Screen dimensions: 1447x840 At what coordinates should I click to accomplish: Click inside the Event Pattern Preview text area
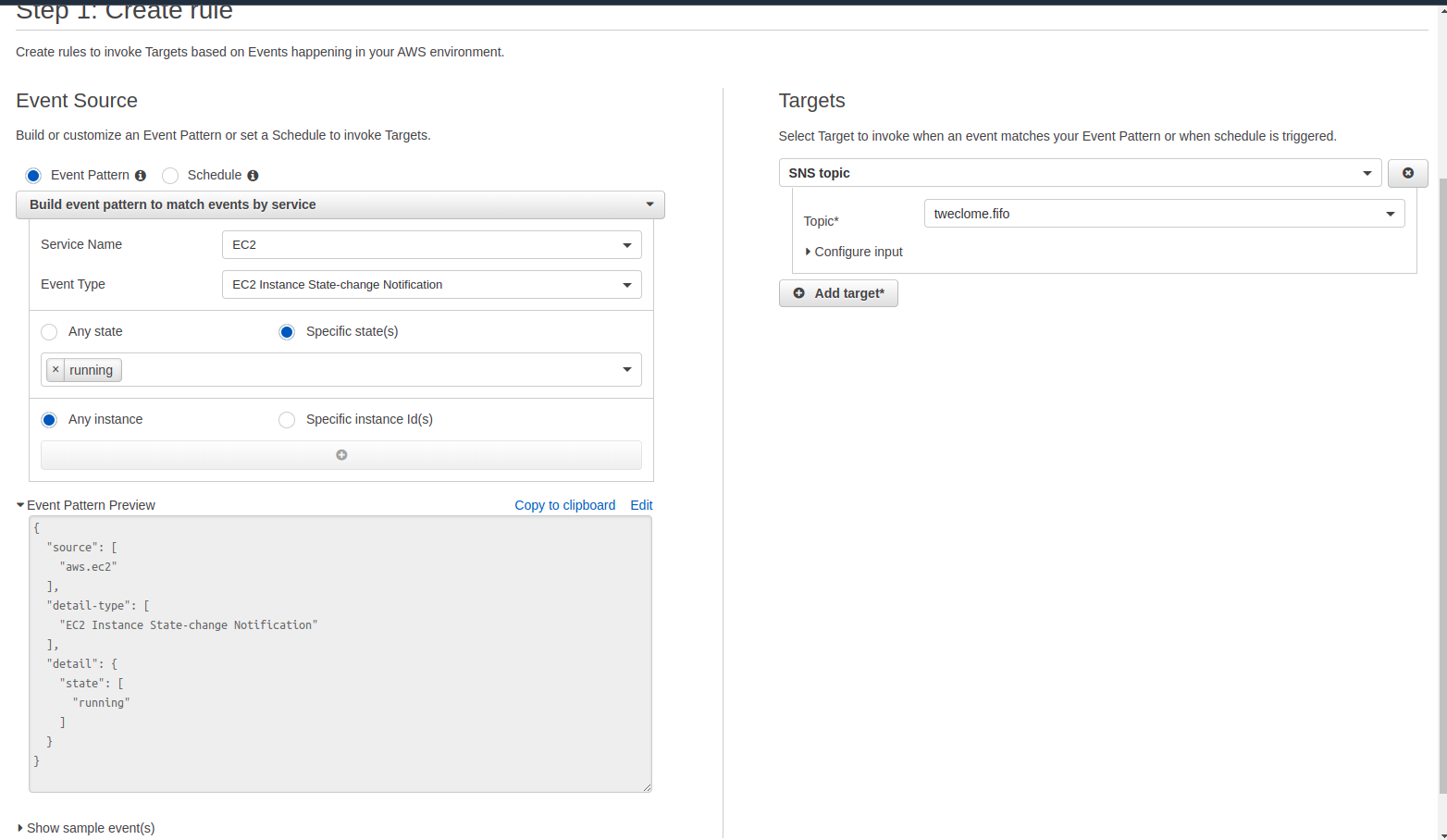point(340,654)
